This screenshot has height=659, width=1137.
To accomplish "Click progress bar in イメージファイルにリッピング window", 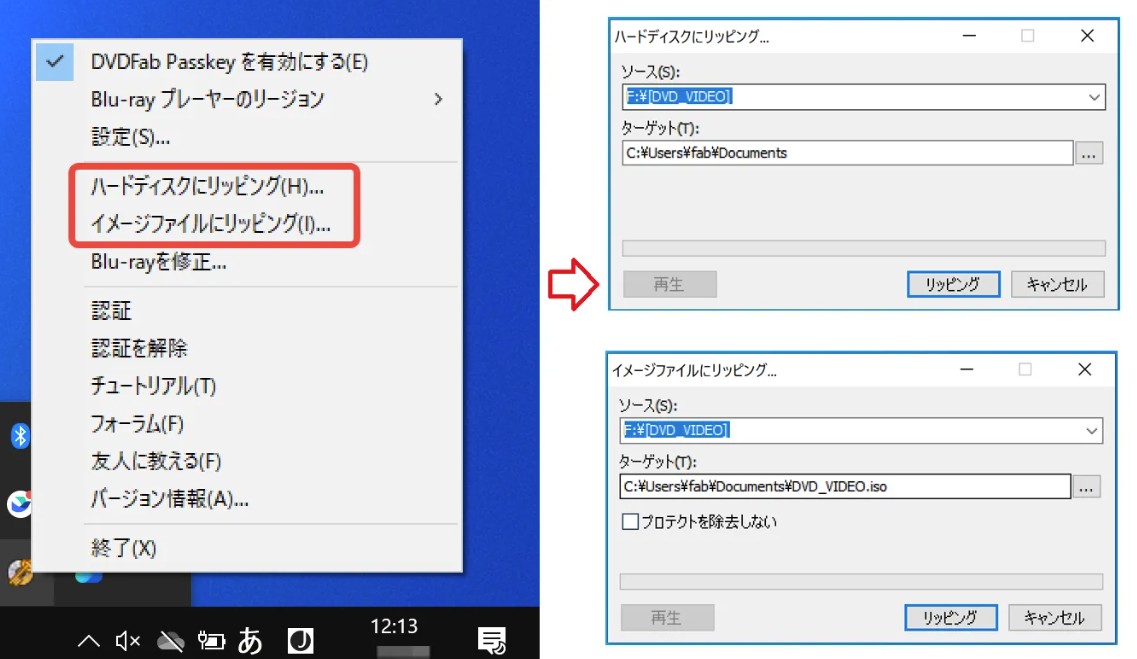I will 861,582.
